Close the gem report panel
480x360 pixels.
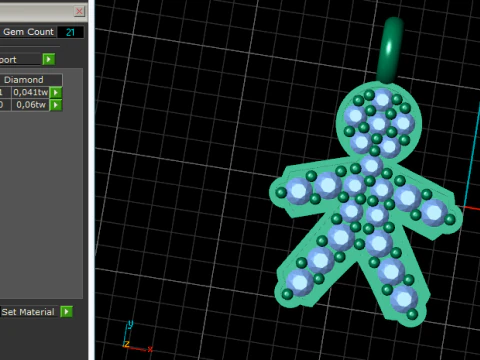pyautogui.click(x=79, y=11)
